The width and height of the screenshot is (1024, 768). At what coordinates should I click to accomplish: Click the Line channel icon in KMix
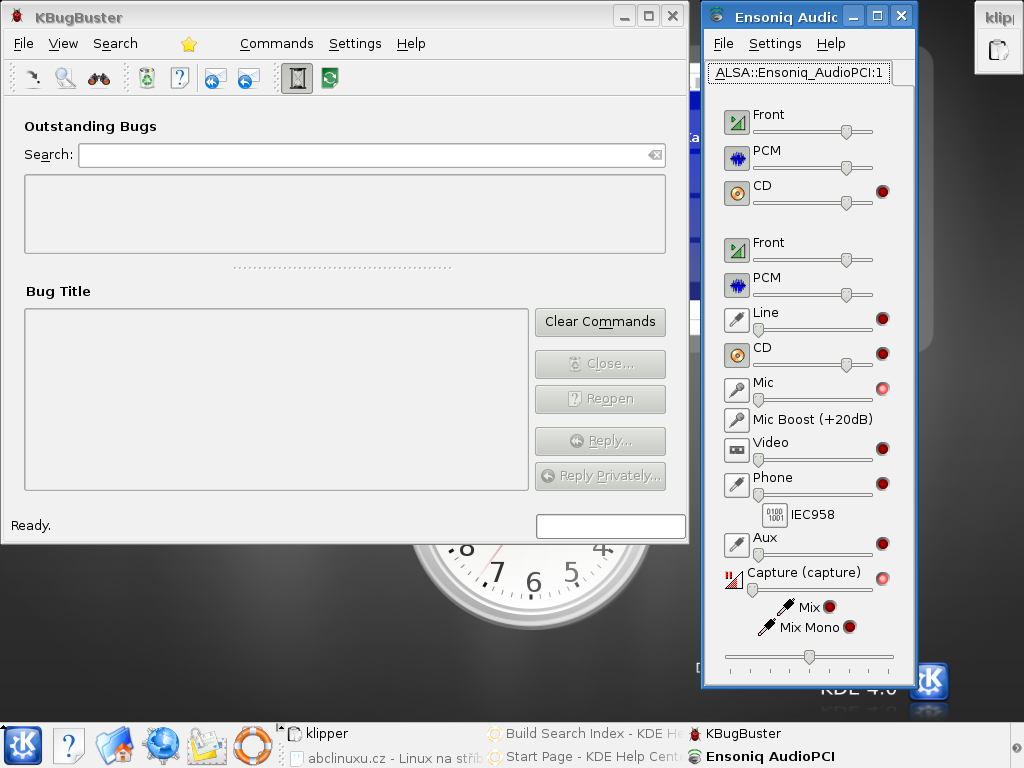click(x=737, y=320)
